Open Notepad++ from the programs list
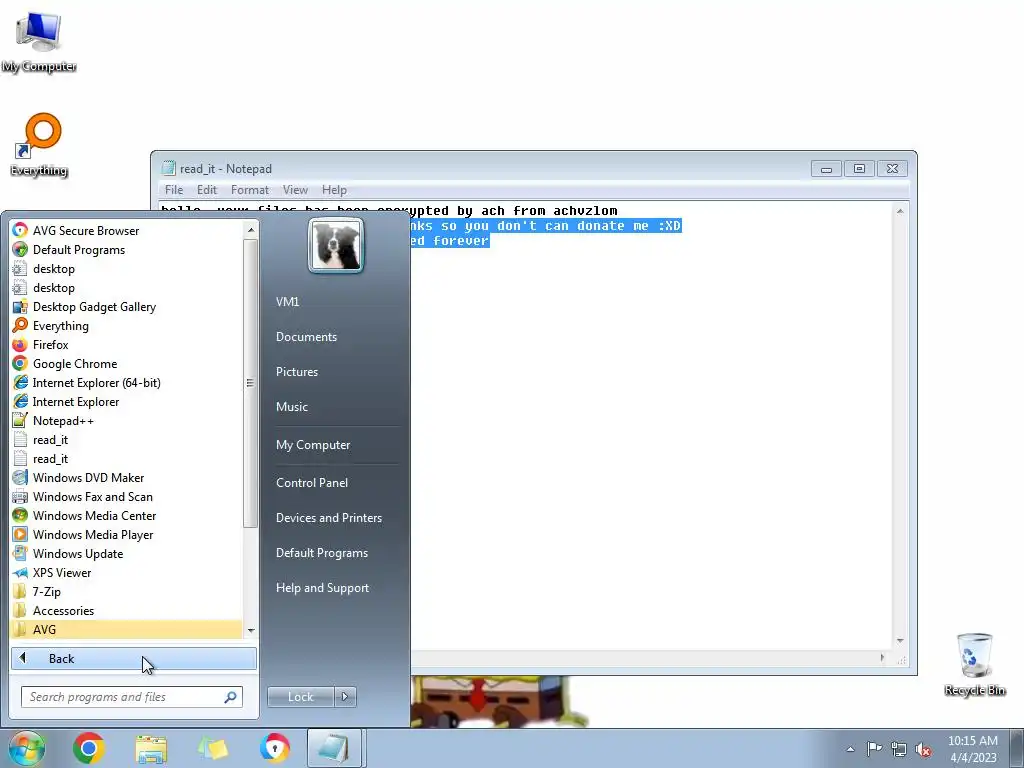Screen dimensions: 1024x768 click(x=126, y=421)
